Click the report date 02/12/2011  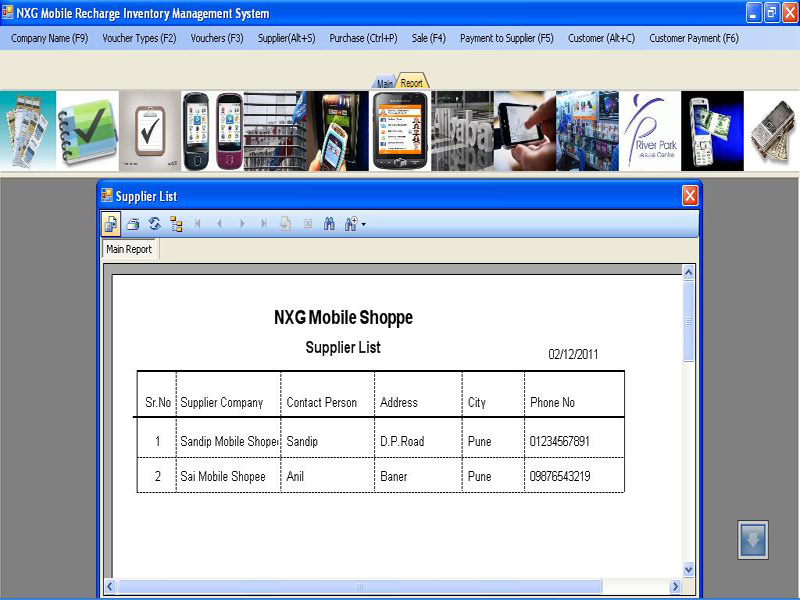point(573,354)
